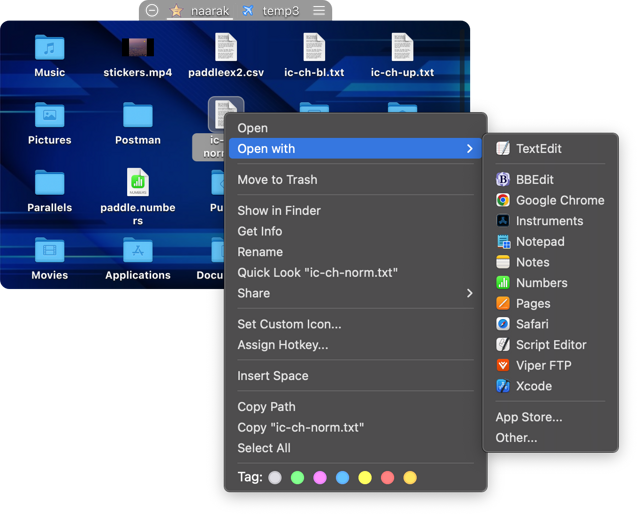Select the naarak tab

(210, 11)
